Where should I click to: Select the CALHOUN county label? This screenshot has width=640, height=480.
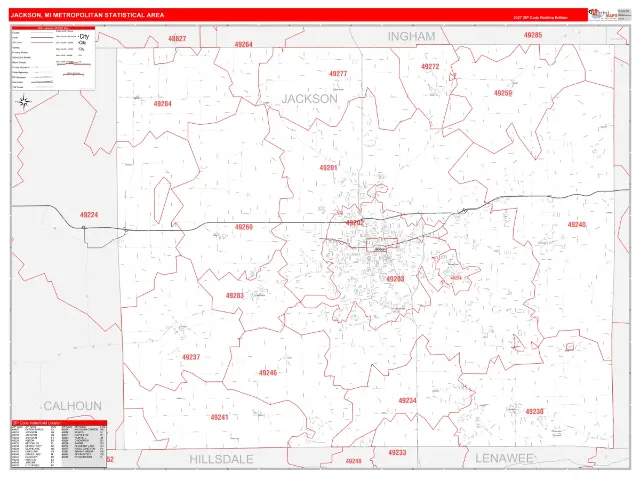(x=73, y=406)
